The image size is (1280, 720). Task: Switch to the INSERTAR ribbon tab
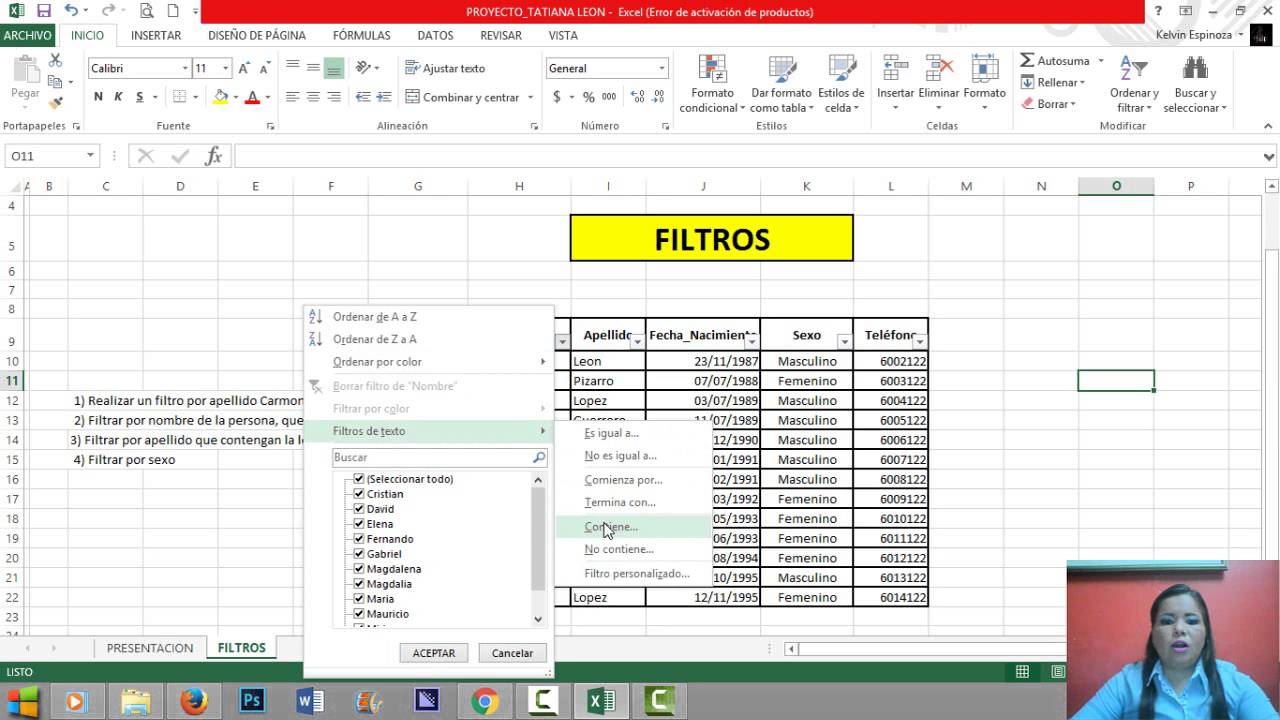(x=156, y=35)
